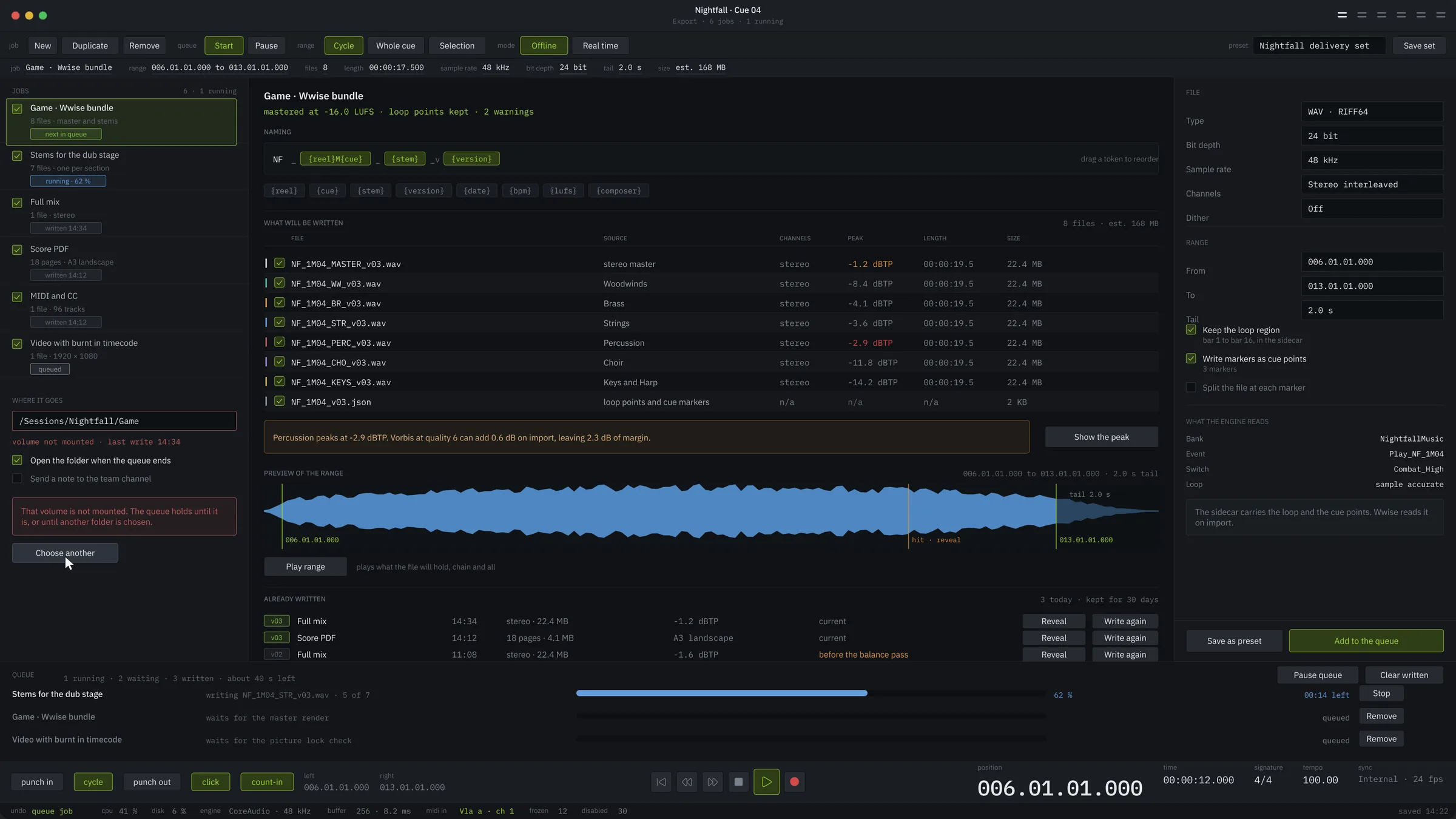Click Save as preset

coord(1234,641)
